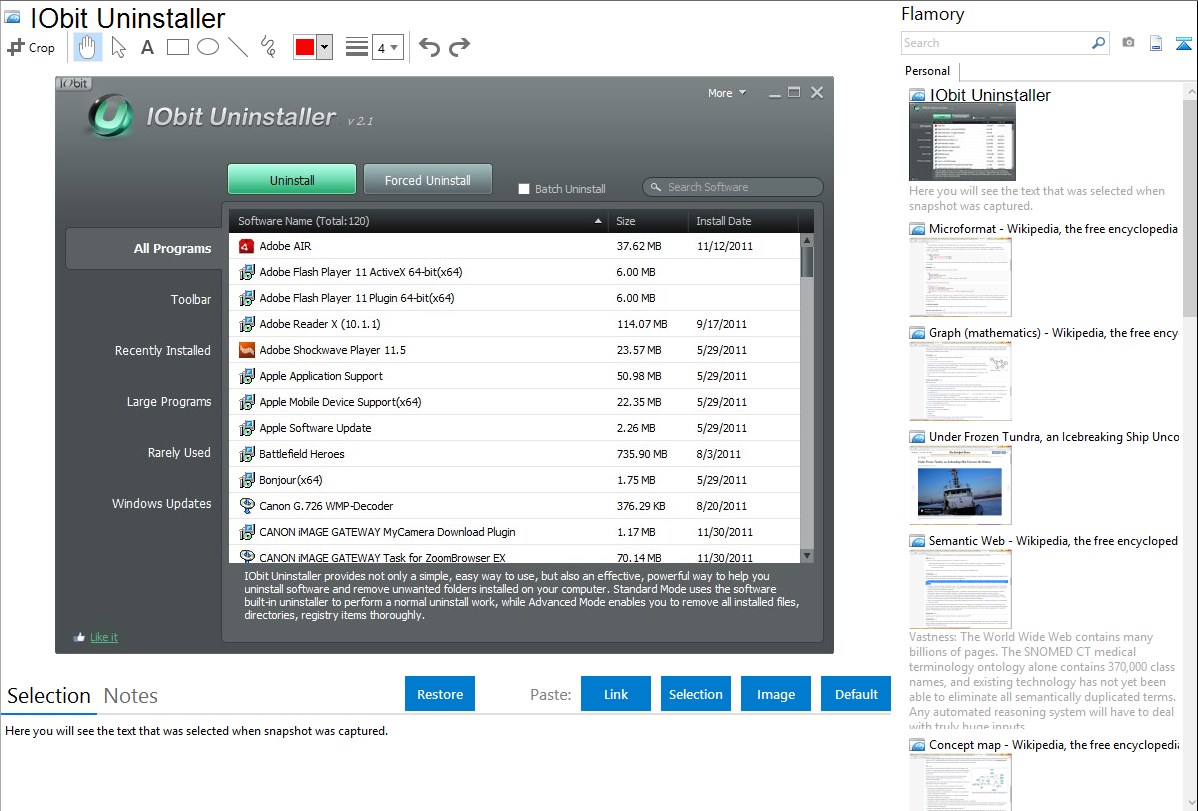Open the line style icon

[356, 47]
